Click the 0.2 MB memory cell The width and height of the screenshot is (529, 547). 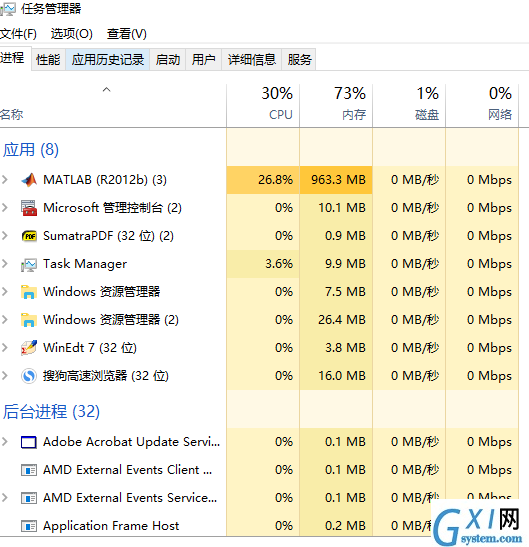(x=336, y=526)
